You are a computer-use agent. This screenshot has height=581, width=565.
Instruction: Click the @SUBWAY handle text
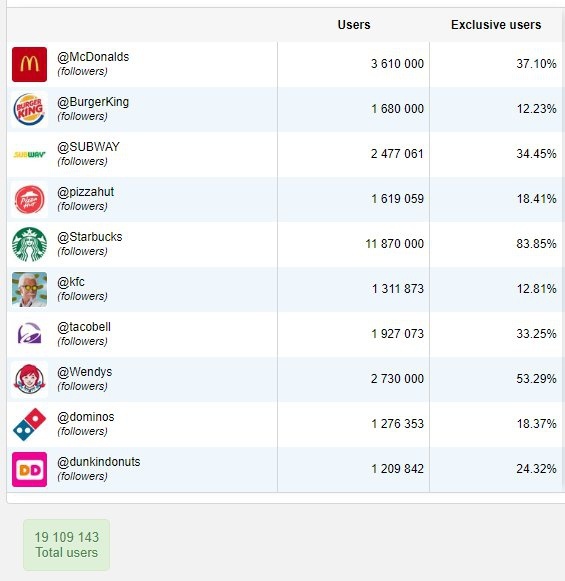88,147
